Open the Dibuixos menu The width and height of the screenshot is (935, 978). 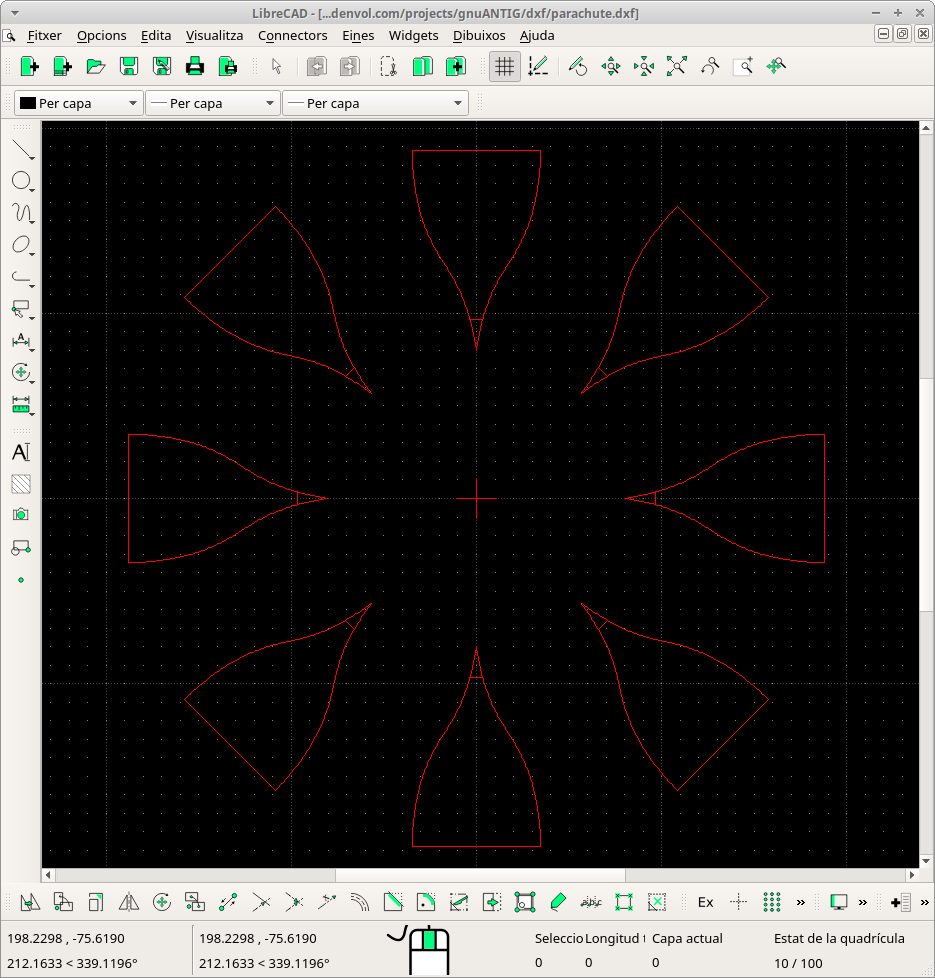tap(479, 36)
